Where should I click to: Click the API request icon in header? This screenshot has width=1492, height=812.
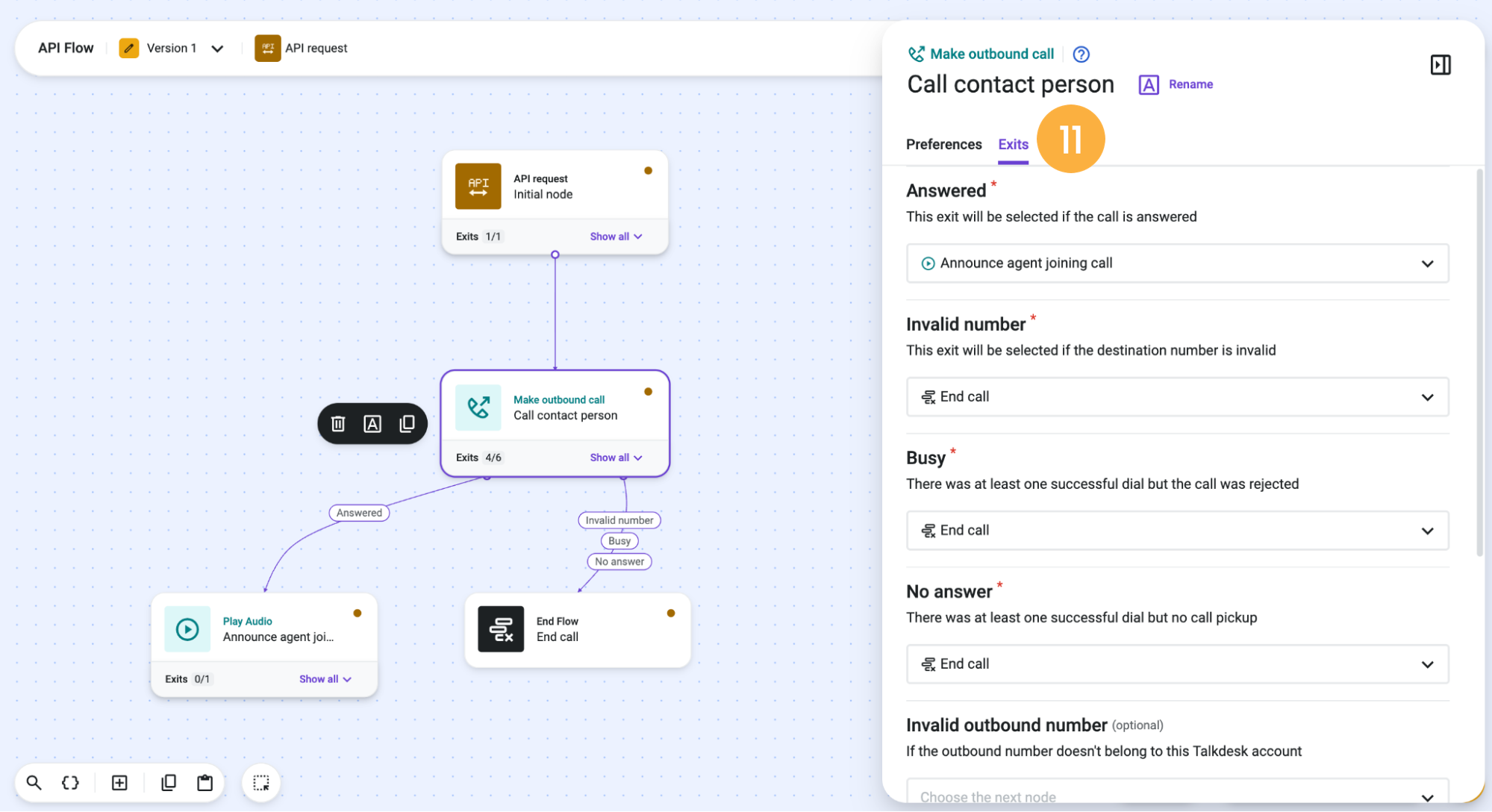pos(267,48)
